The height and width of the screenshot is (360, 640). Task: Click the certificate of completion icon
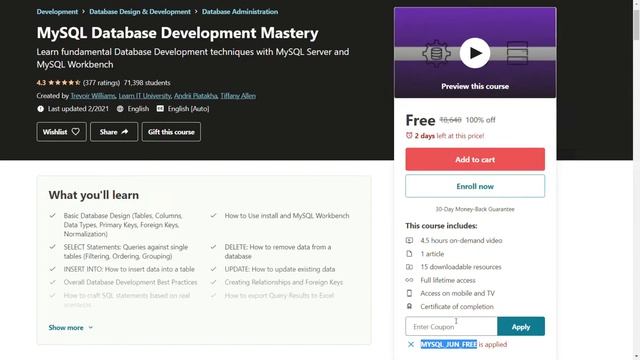(x=409, y=306)
